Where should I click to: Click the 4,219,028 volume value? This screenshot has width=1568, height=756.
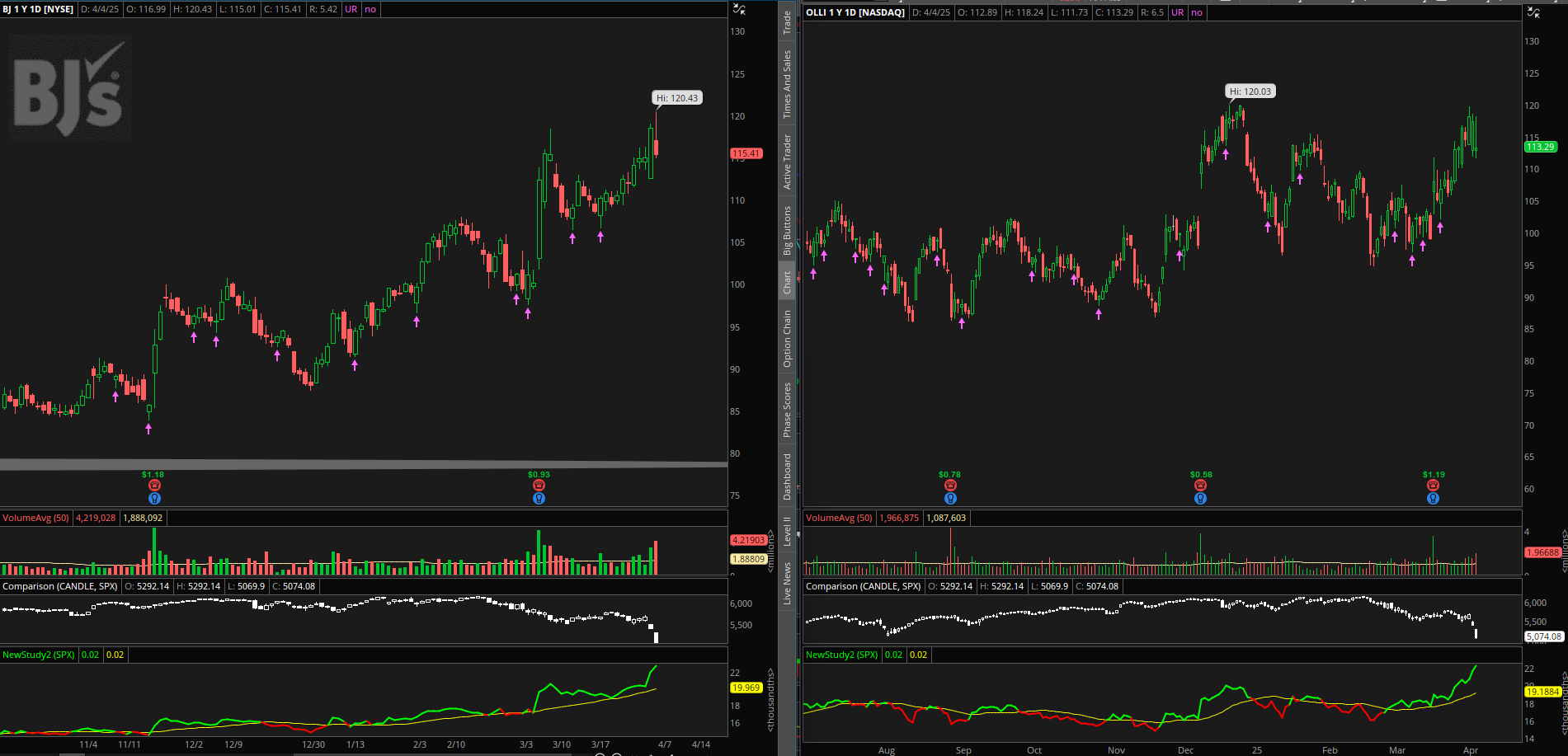pyautogui.click(x=97, y=518)
